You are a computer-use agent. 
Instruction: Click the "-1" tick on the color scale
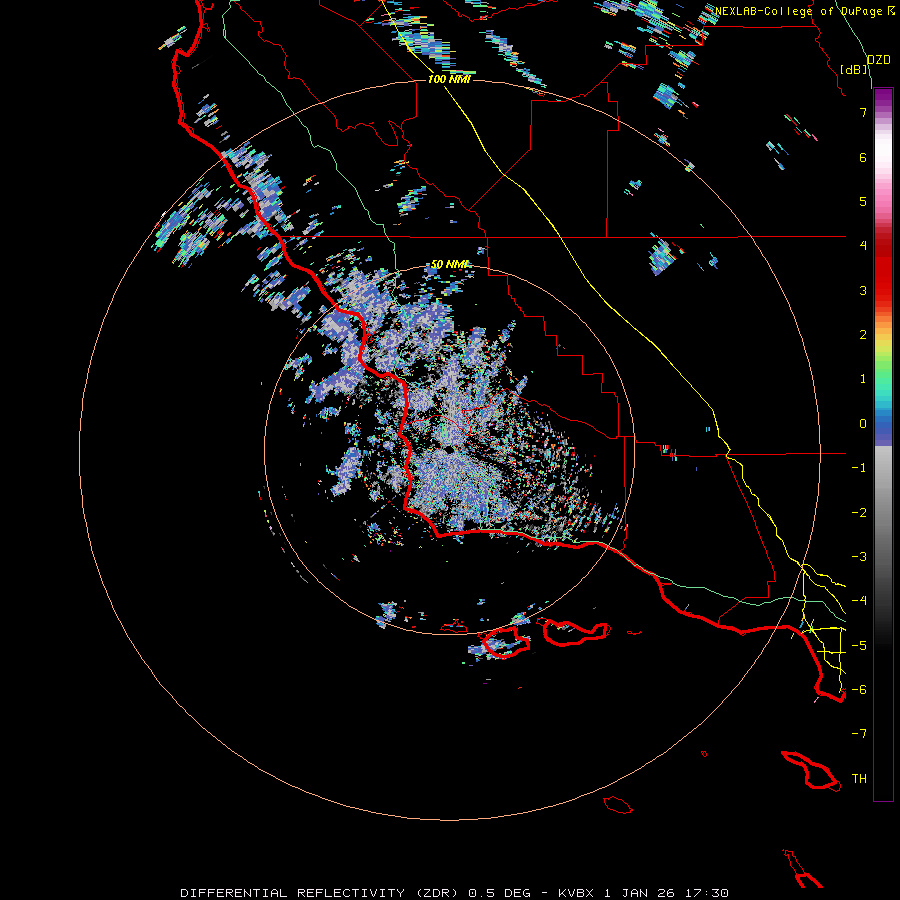coord(859,468)
